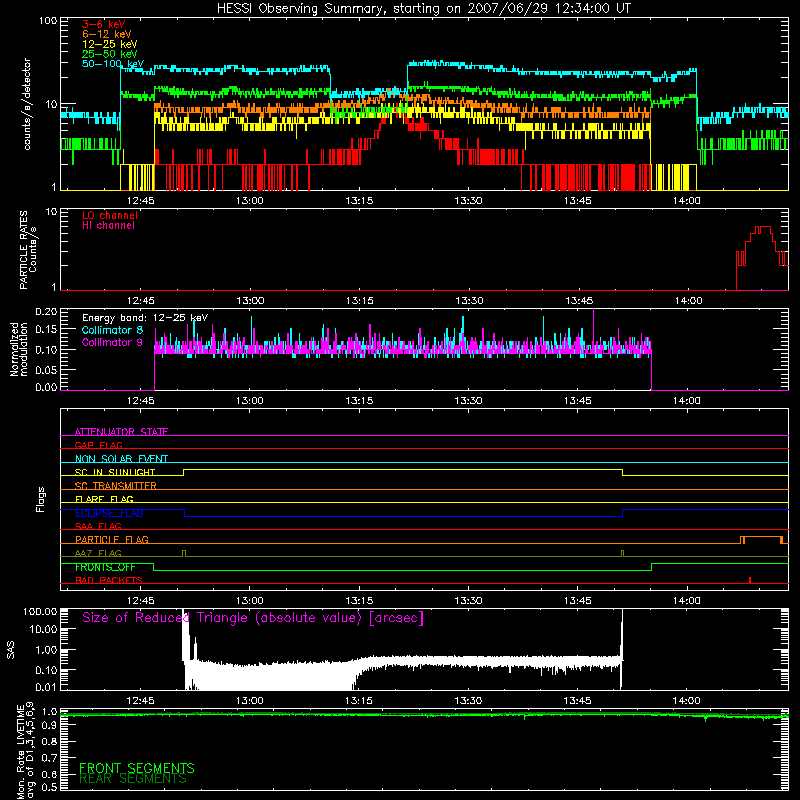Screen dimensions: 800x800
Task: Click the Collimator 8 legend label
Action: click(112, 330)
